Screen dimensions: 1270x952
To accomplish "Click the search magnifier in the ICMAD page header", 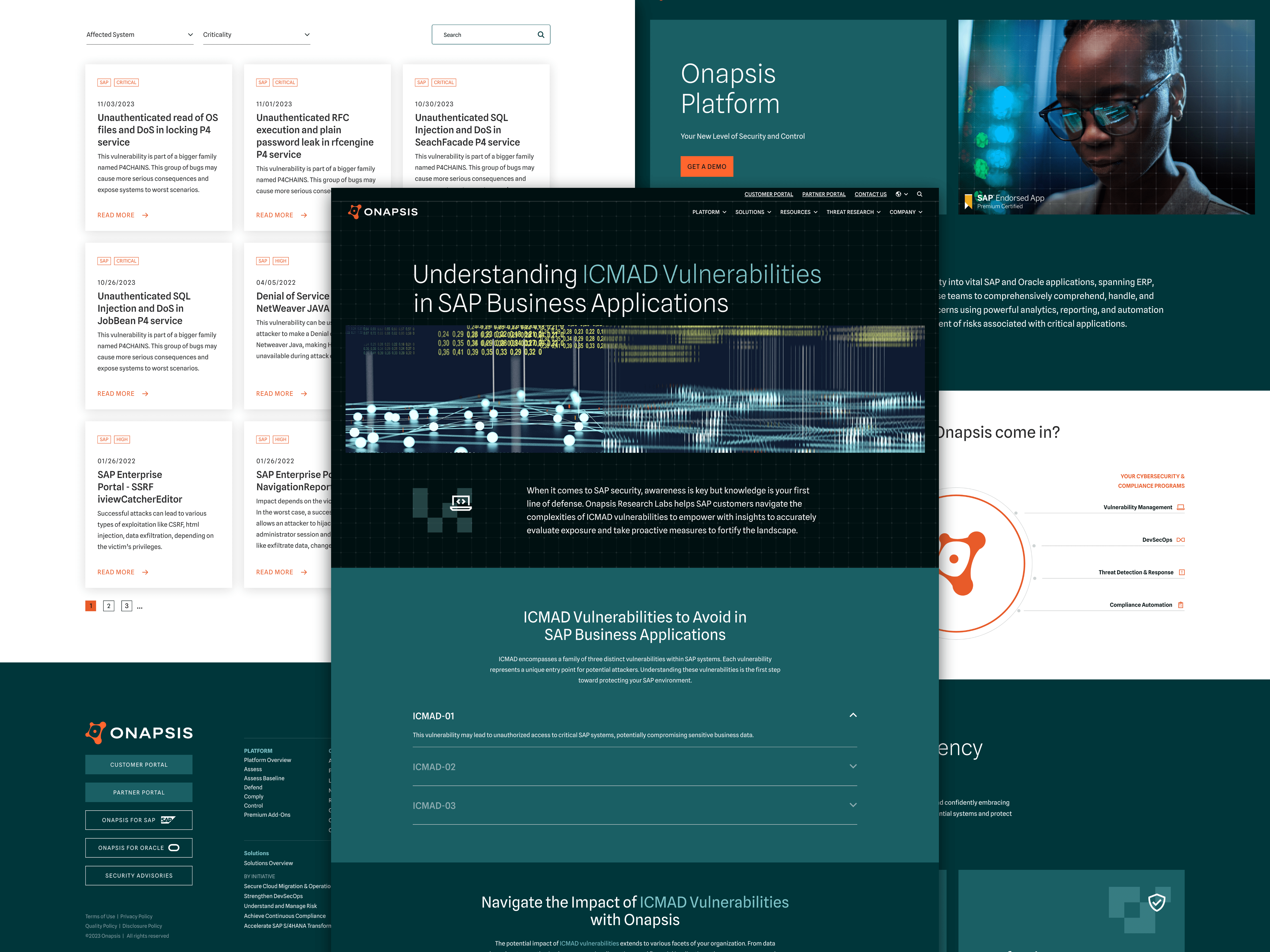I will click(919, 194).
